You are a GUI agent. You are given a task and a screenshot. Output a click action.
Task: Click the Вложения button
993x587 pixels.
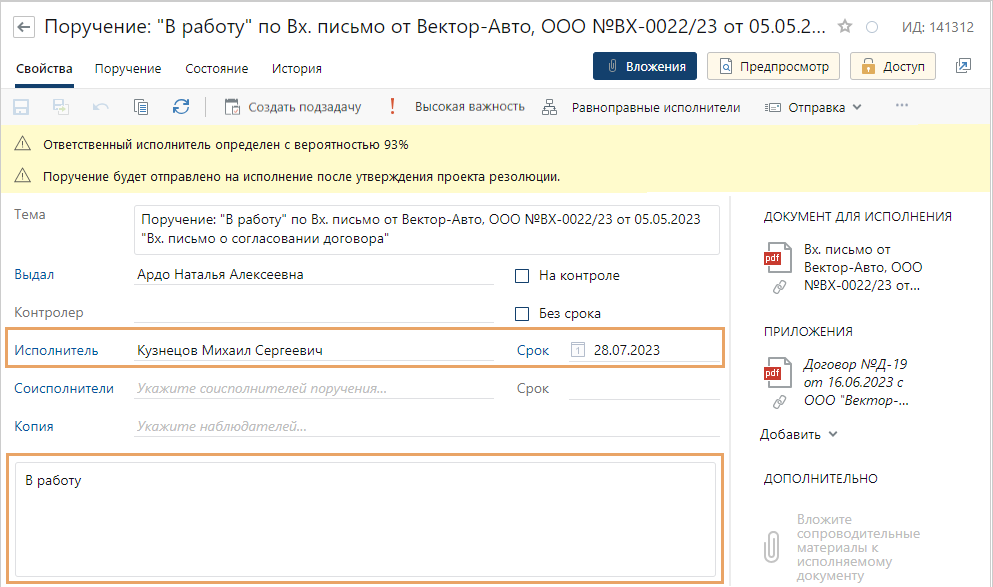(645, 67)
